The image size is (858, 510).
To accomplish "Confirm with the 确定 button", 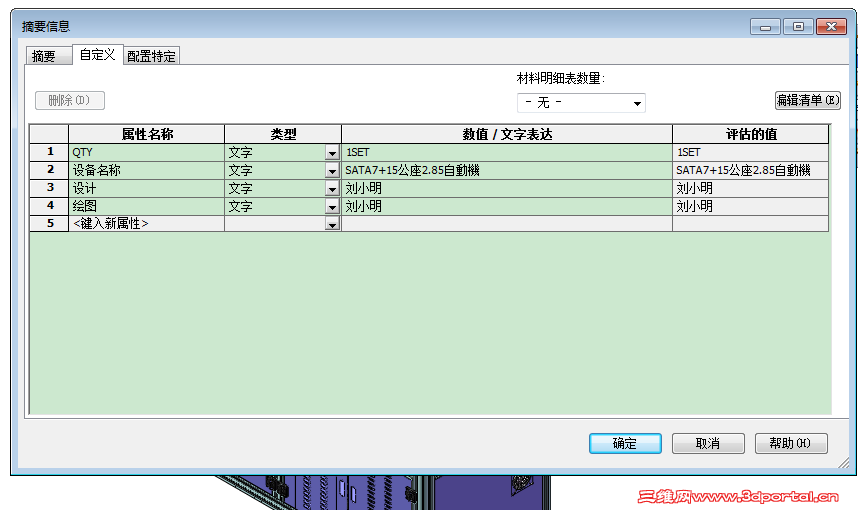I will click(625, 443).
